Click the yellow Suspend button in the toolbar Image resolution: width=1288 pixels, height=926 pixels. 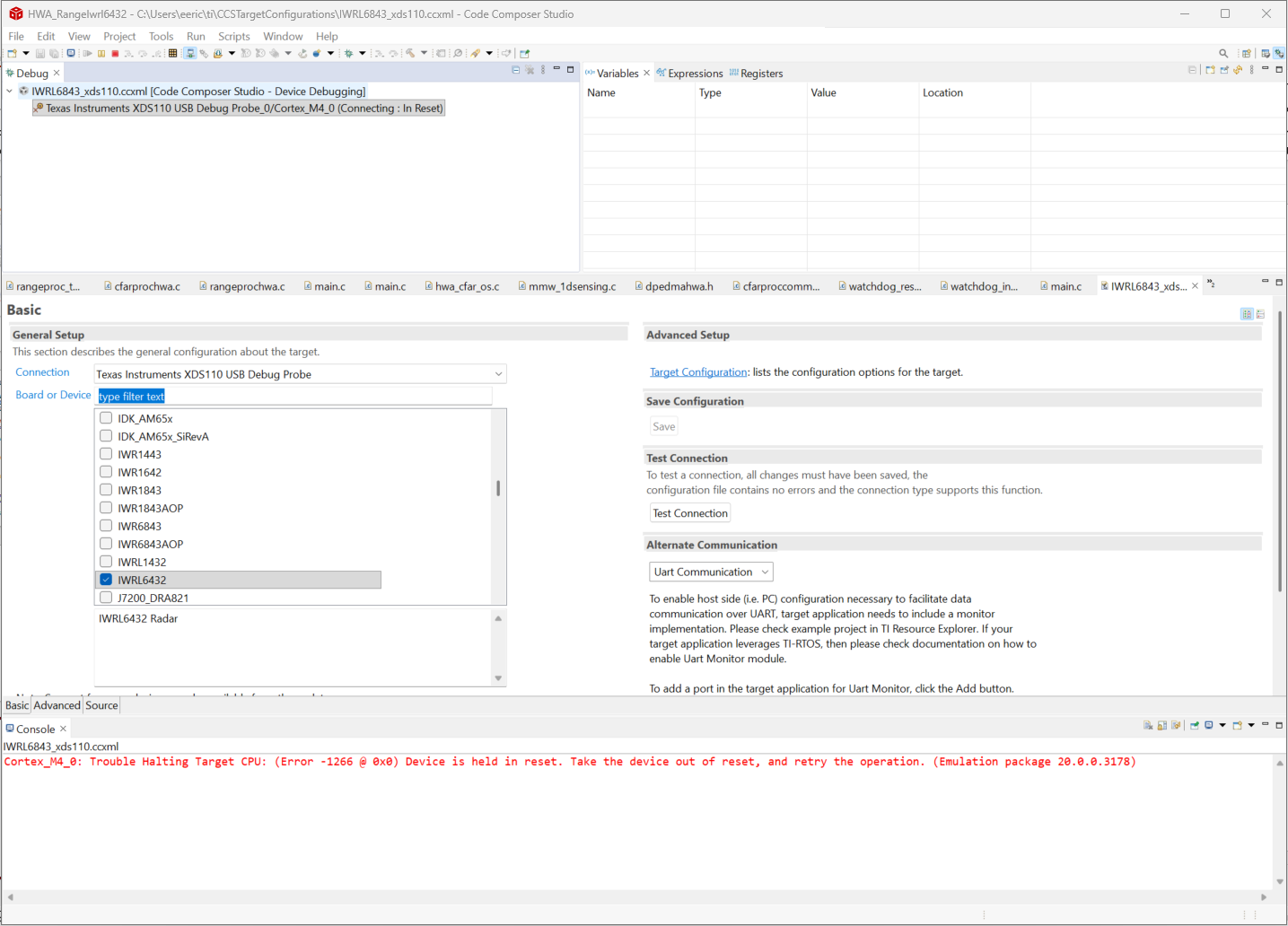tap(101, 54)
